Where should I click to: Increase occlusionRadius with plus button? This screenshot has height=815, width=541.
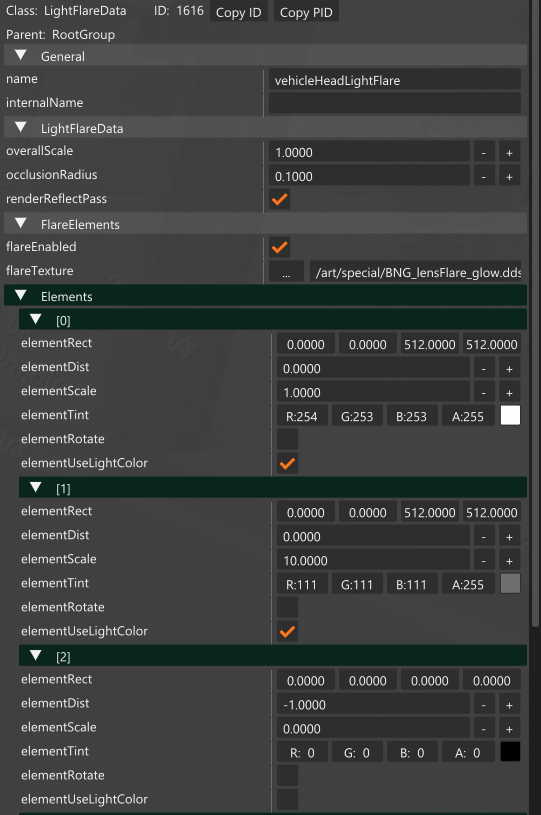click(509, 176)
